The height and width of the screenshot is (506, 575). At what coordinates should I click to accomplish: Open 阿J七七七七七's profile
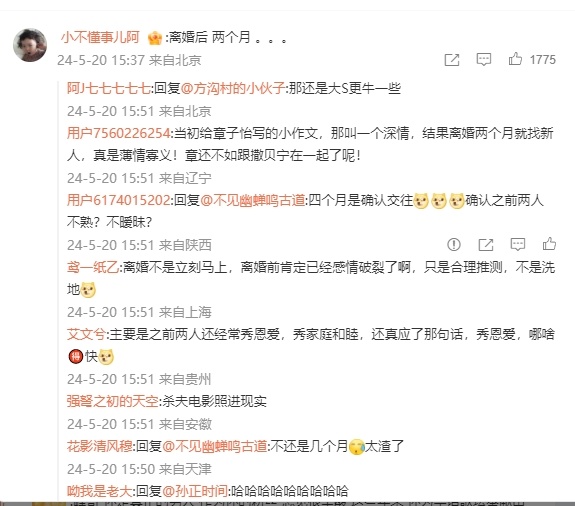(x=109, y=88)
